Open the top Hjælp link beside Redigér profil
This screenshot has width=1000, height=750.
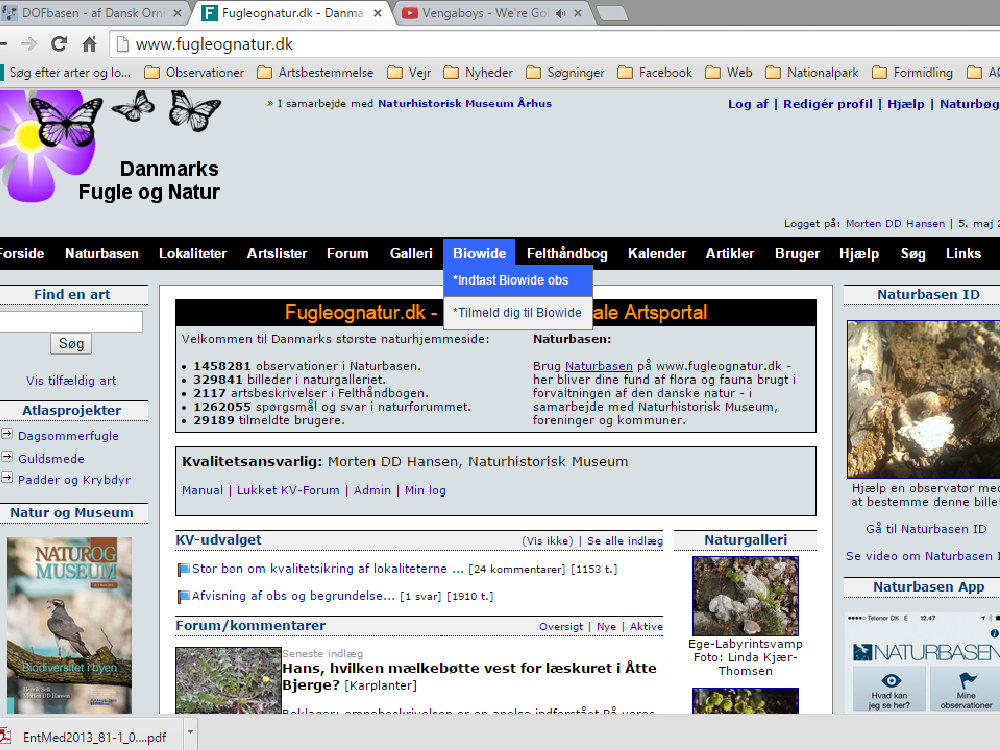point(906,104)
